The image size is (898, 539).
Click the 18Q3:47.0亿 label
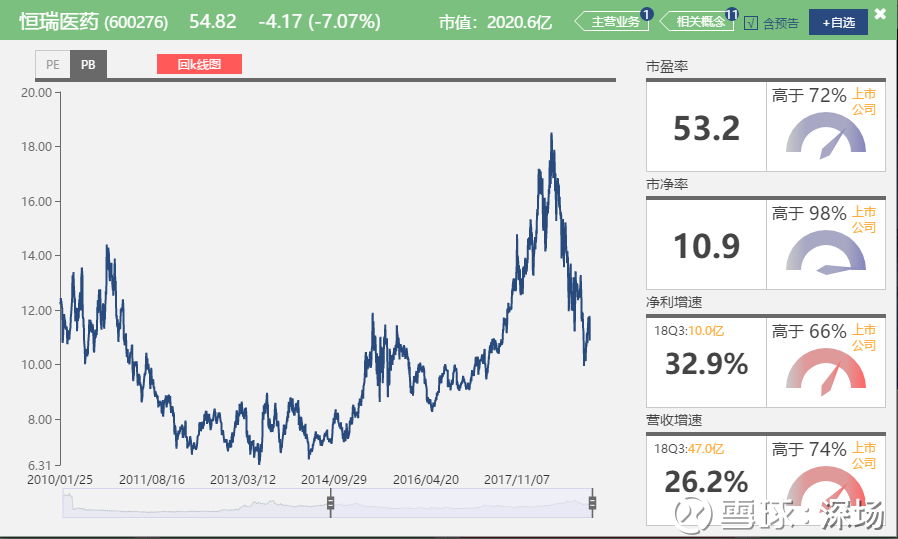click(x=689, y=449)
